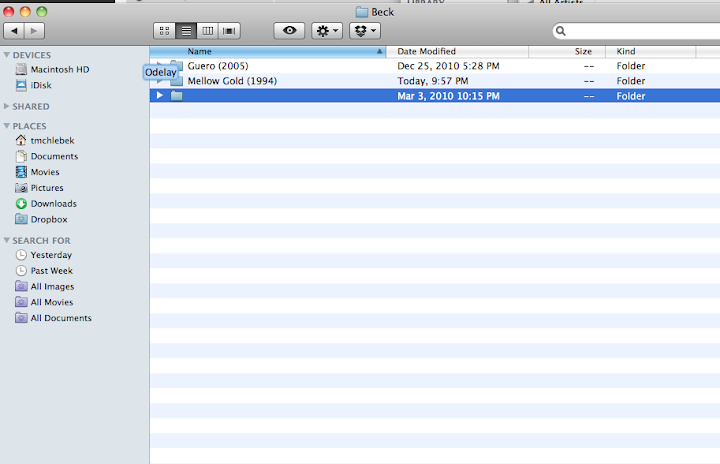The width and height of the screenshot is (720, 464).
Task: Click the Pictures camera icon
Action: [x=21, y=188]
